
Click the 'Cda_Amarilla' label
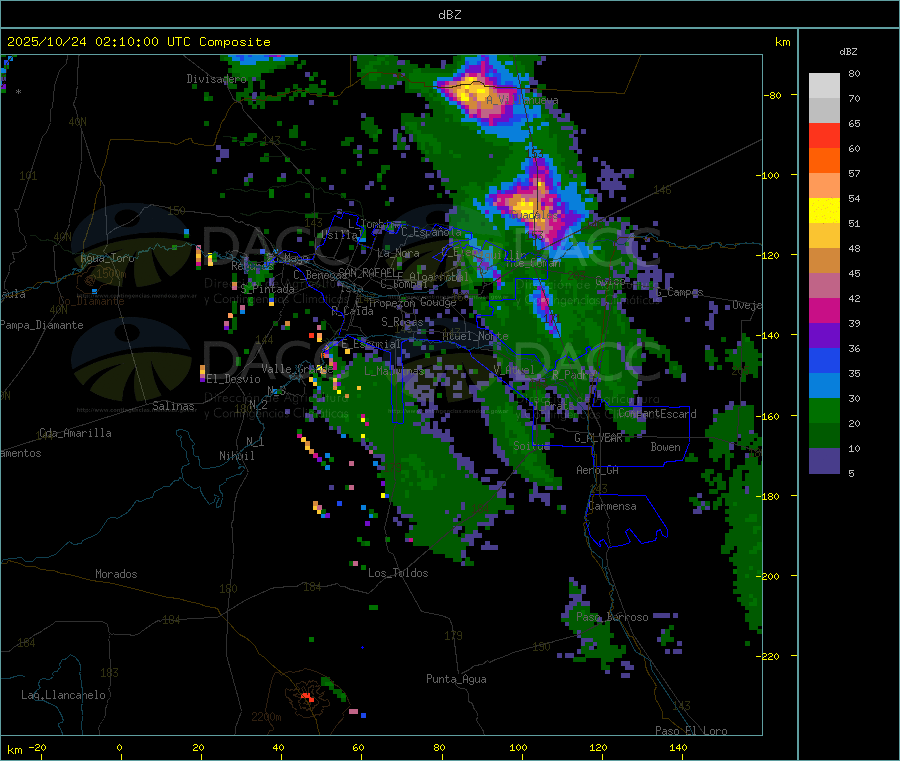[x=75, y=433]
